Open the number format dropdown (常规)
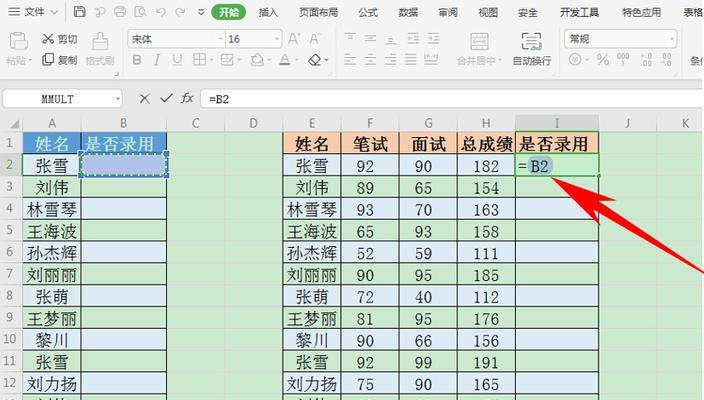Image resolution: width=704 pixels, height=400 pixels. coord(672,39)
